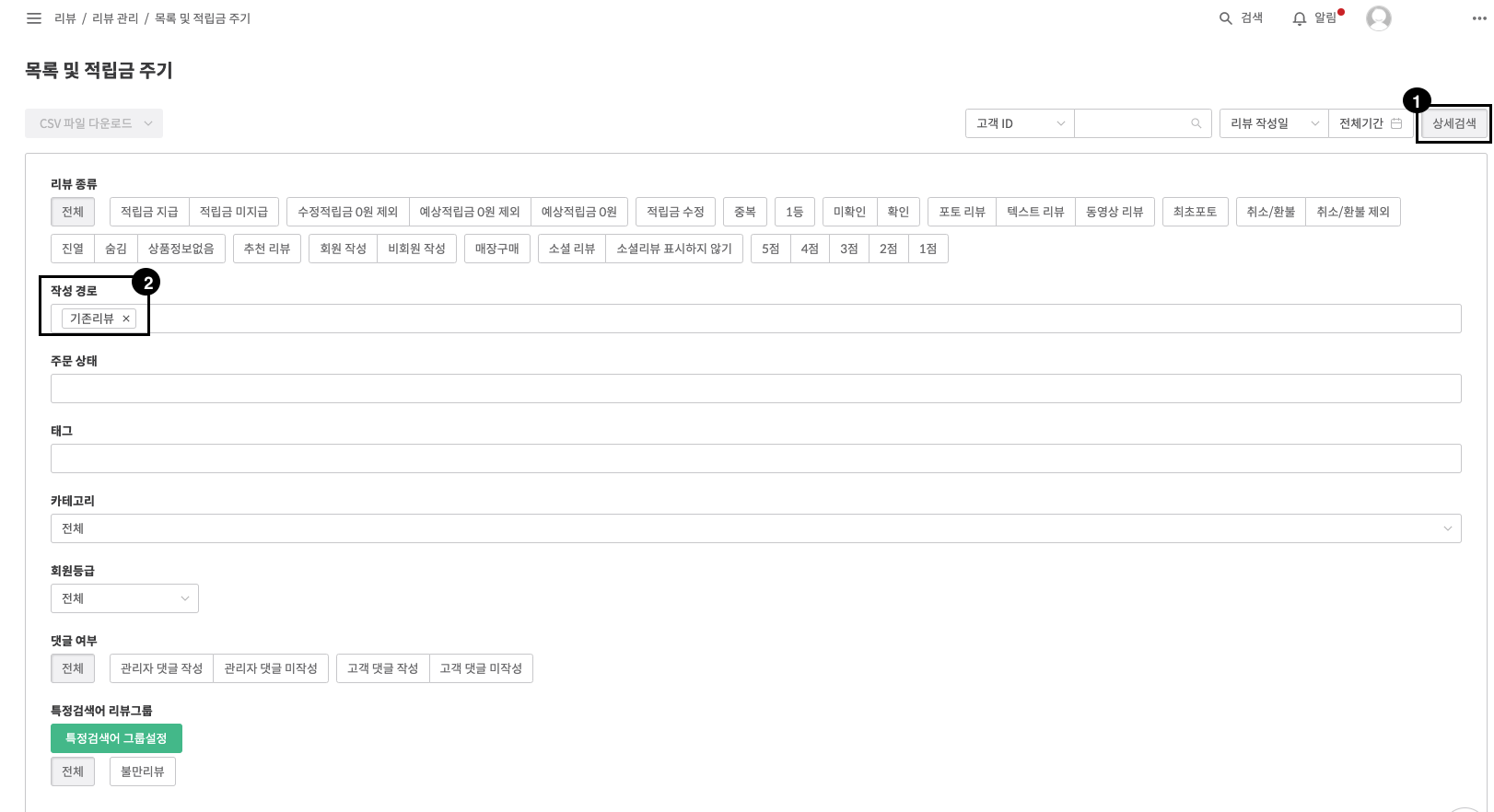This screenshot has height=812, width=1494.
Task: Click the green 특정검색어 그룹설정 button
Action: tap(116, 738)
